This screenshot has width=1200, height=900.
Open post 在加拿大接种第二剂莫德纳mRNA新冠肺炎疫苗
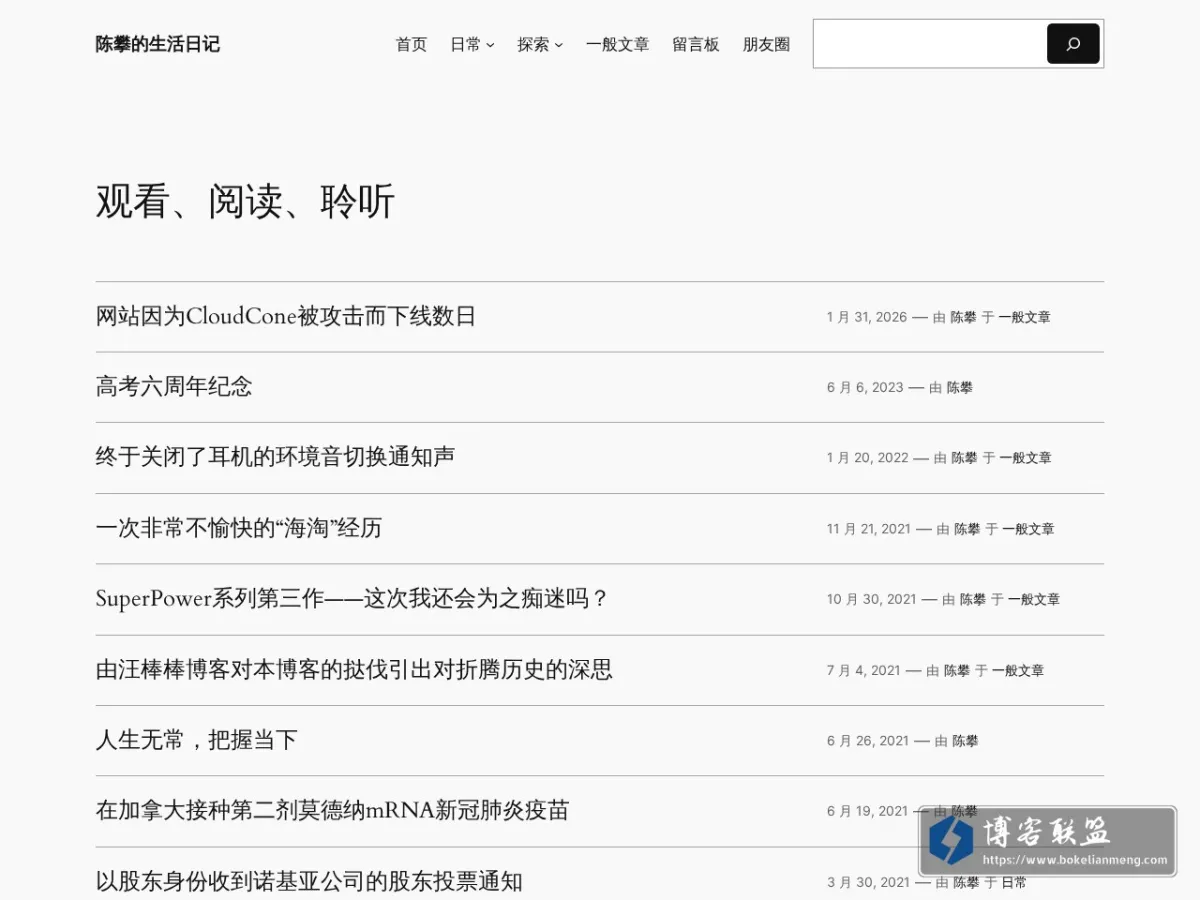pyautogui.click(x=333, y=811)
